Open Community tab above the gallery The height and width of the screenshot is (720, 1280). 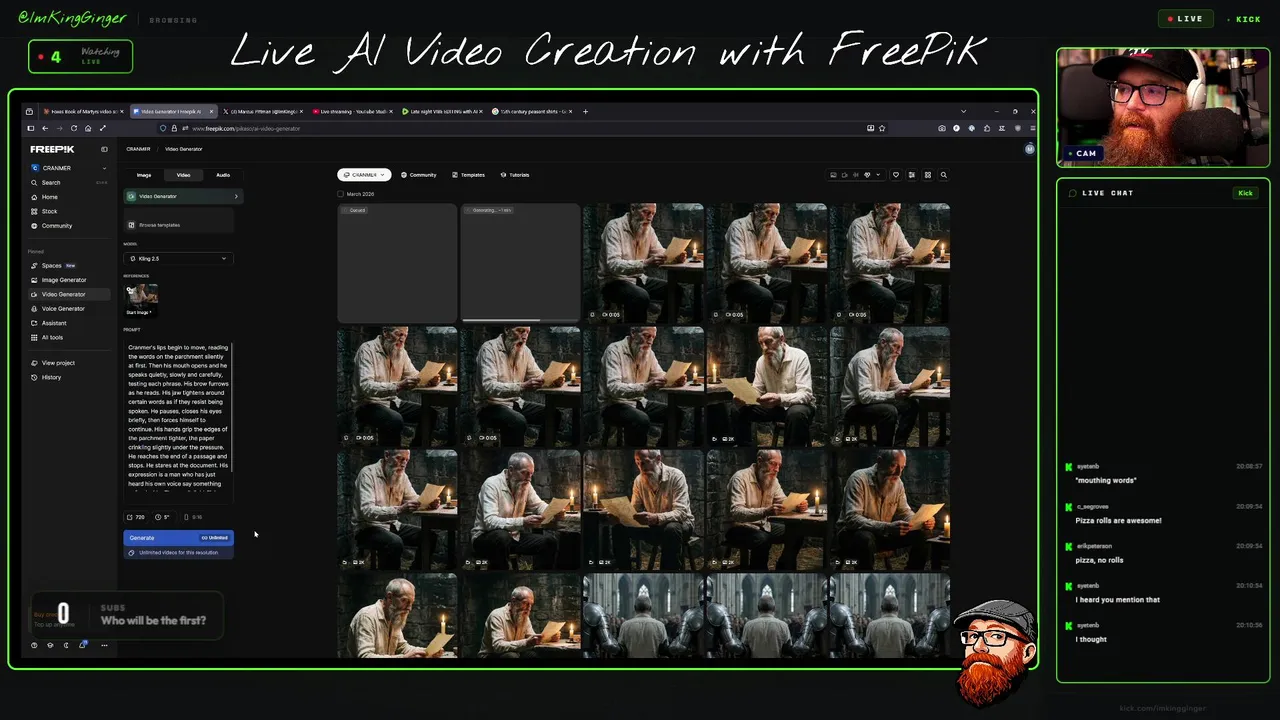point(419,175)
